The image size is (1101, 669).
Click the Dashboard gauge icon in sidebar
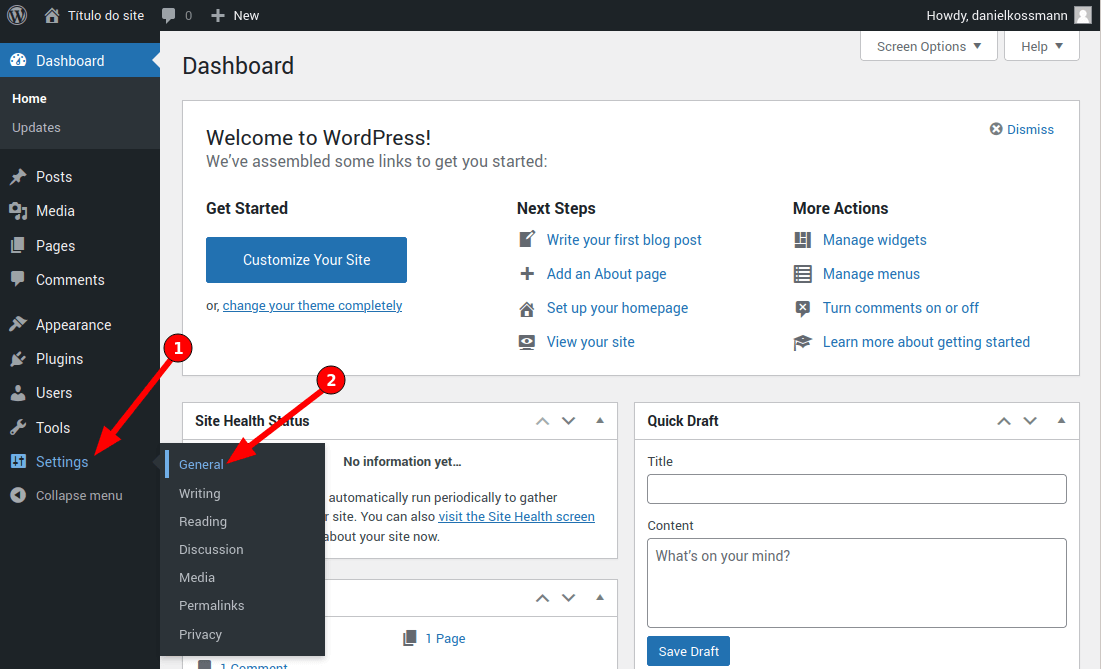[x=18, y=60]
